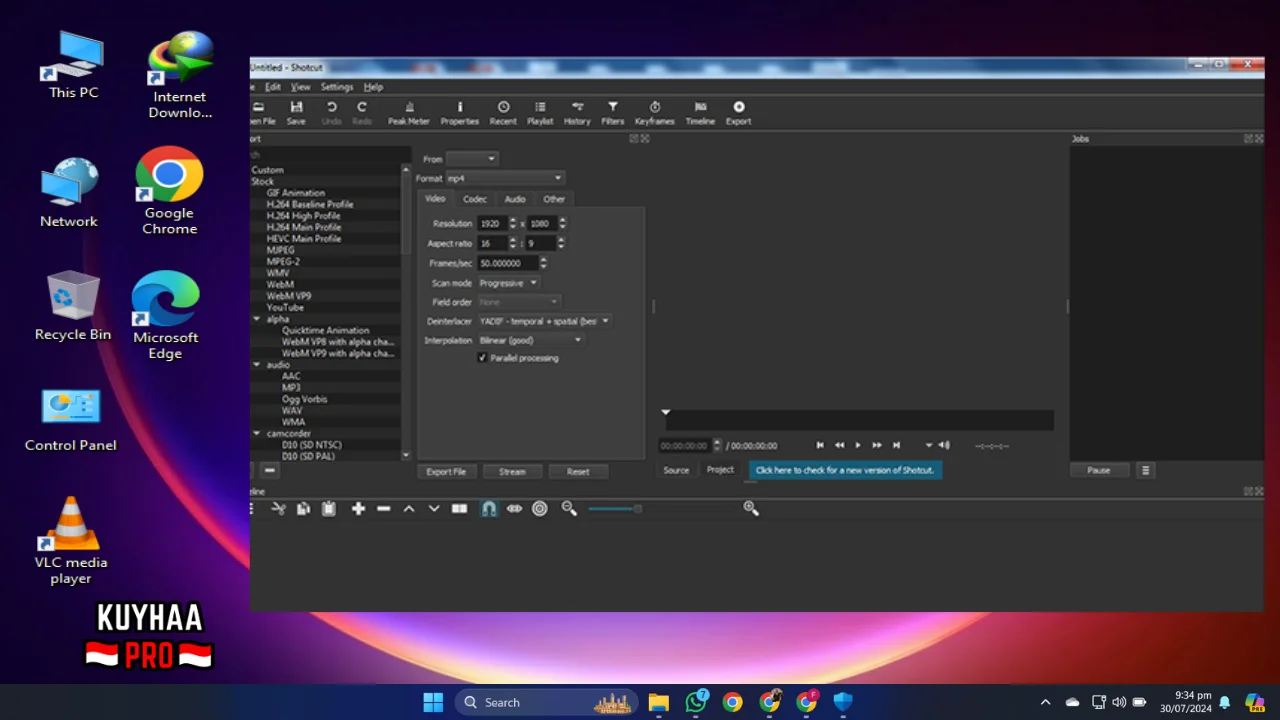1280x720 pixels.
Task: Click the Export toolbar icon
Action: [738, 113]
